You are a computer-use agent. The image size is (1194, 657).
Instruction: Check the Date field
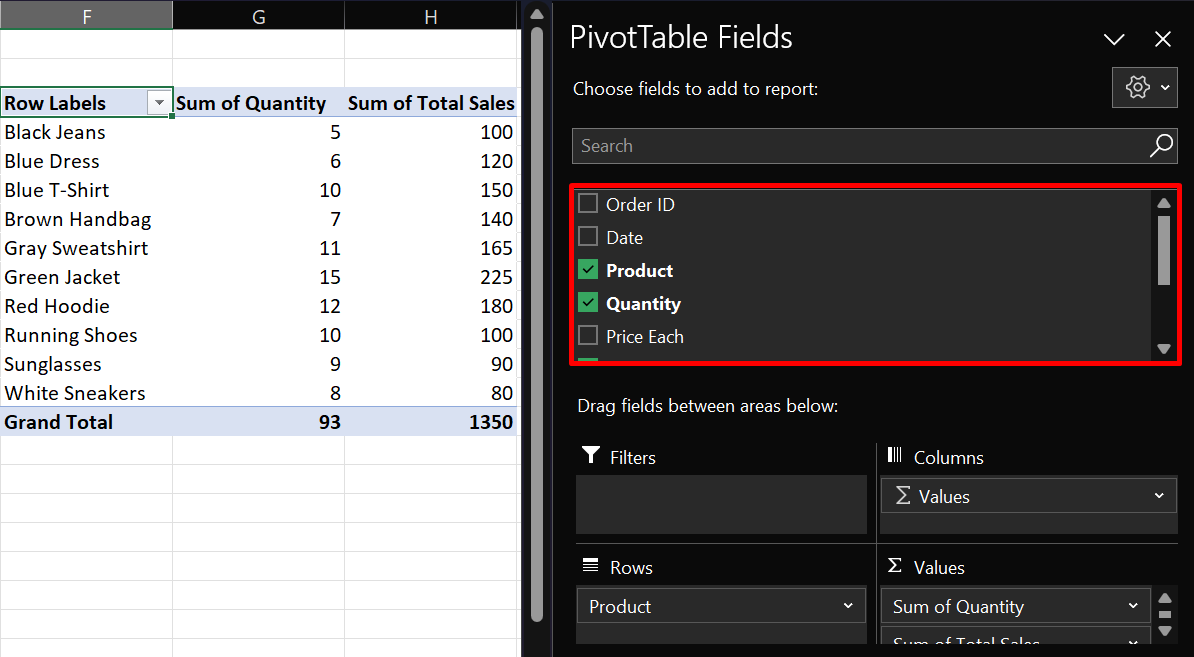pyautogui.click(x=588, y=238)
